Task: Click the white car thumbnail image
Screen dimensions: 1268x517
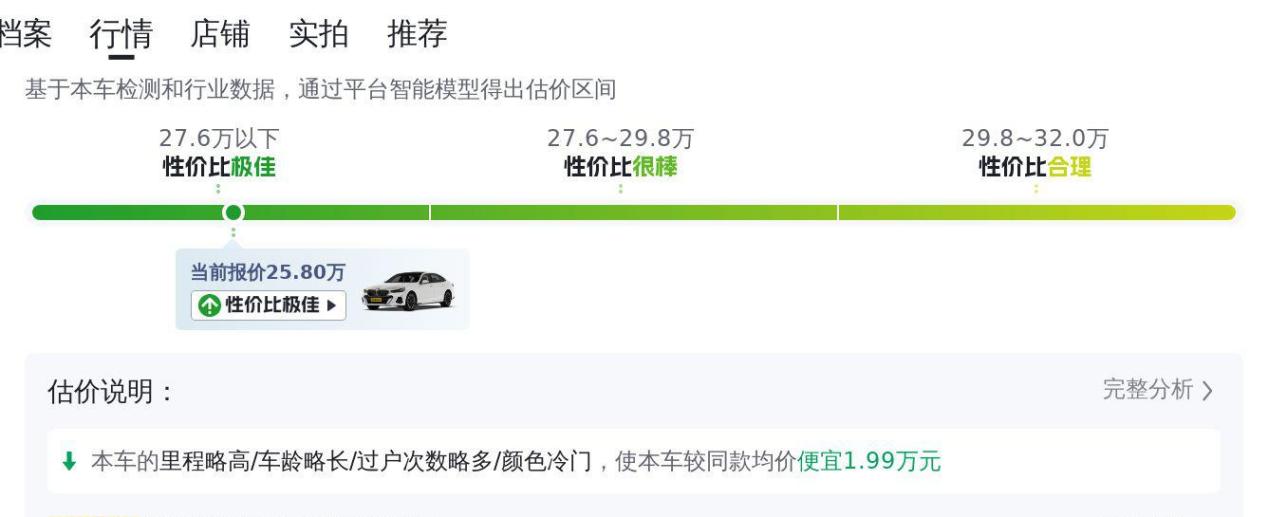Action: (408, 290)
